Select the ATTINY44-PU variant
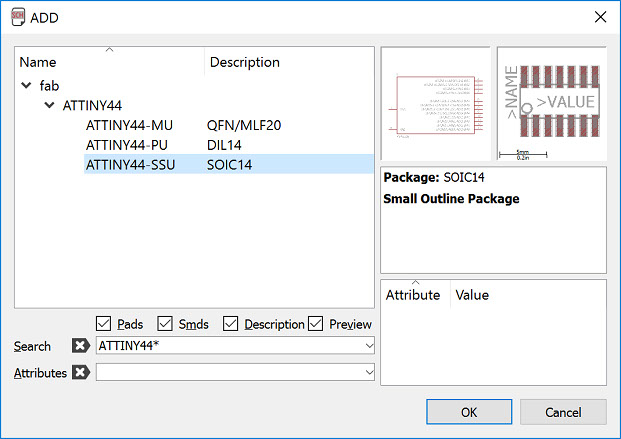 click(127, 145)
